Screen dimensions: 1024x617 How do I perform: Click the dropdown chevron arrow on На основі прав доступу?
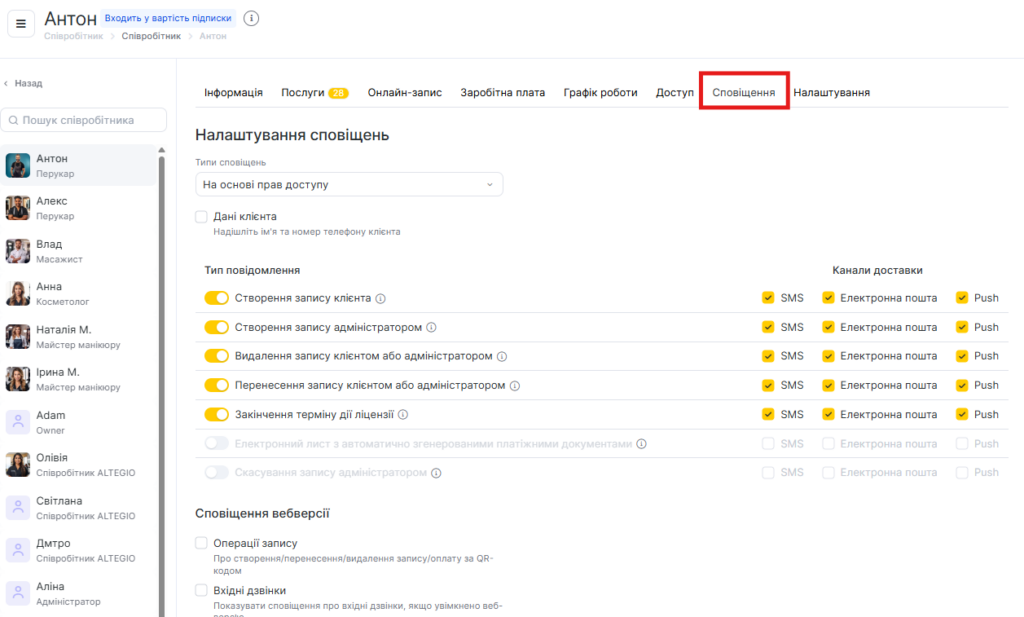[490, 185]
